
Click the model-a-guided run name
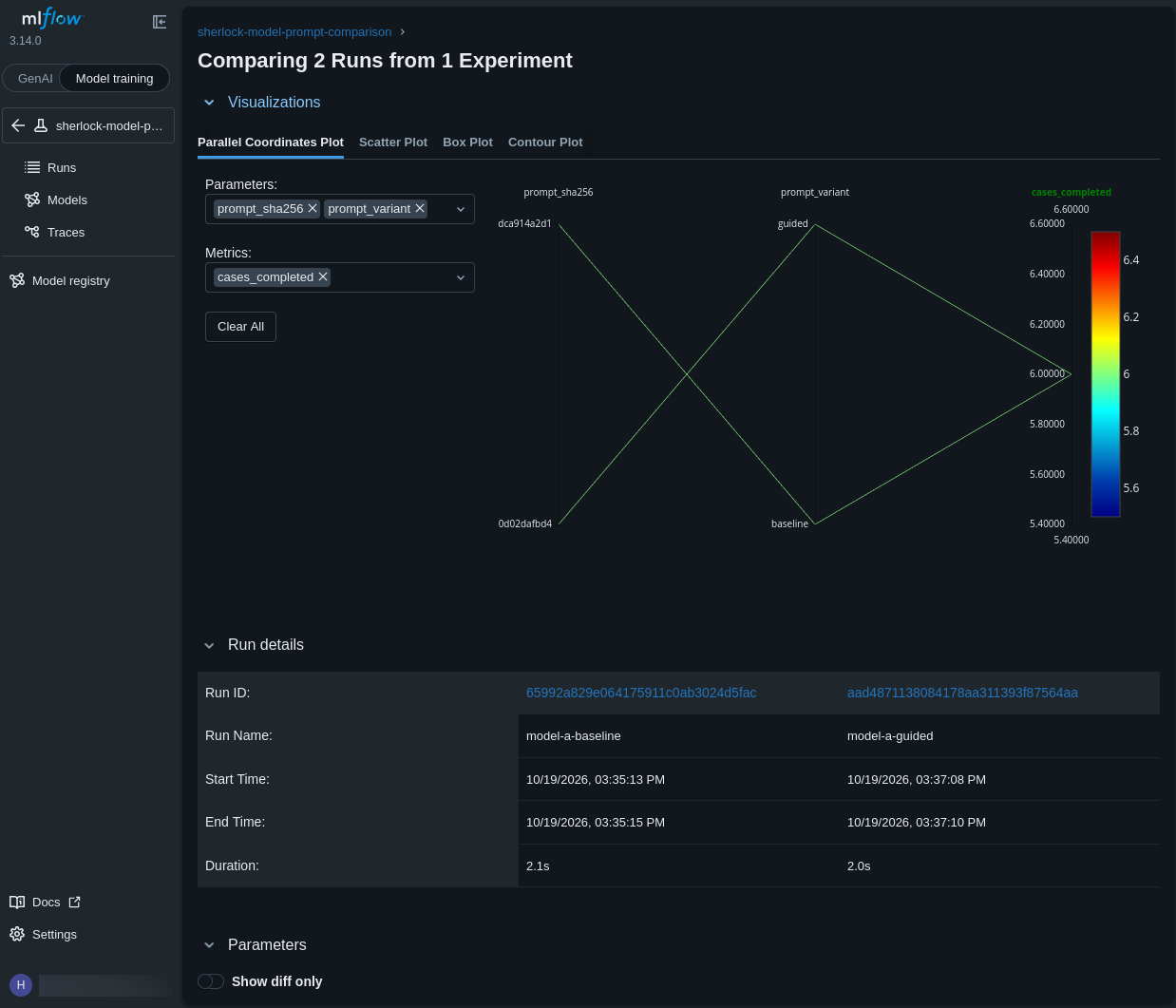(890, 736)
